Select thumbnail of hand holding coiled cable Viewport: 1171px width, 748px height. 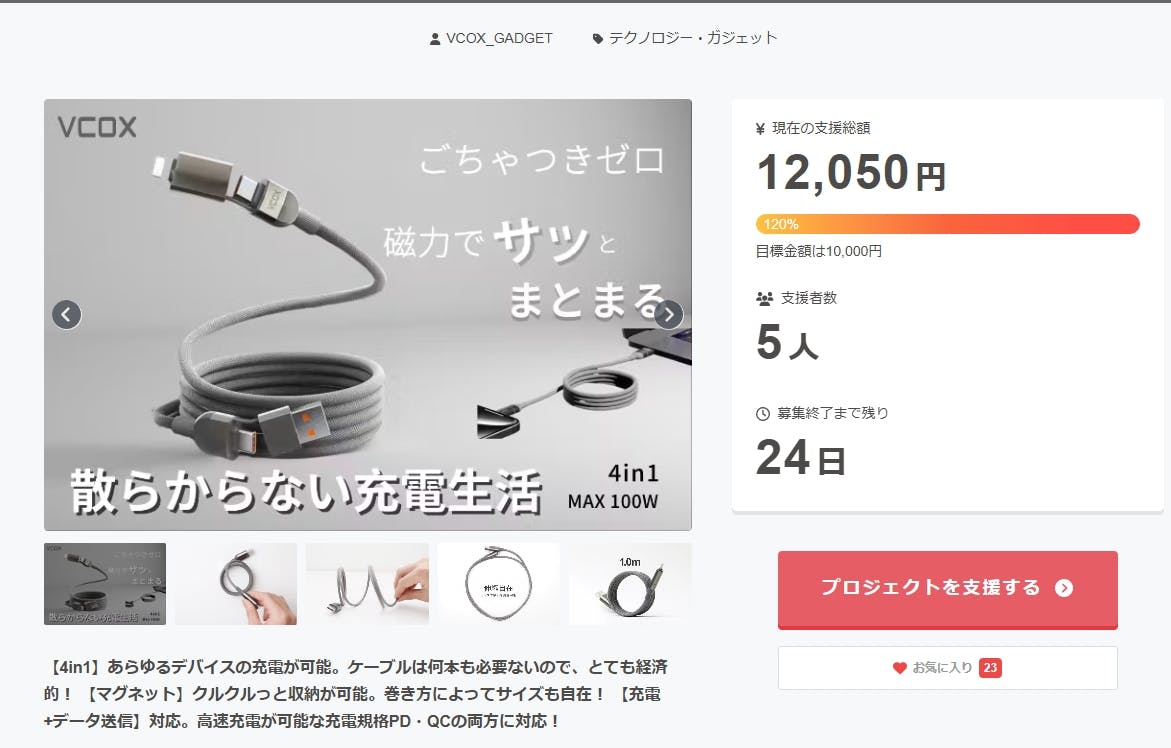click(236, 584)
